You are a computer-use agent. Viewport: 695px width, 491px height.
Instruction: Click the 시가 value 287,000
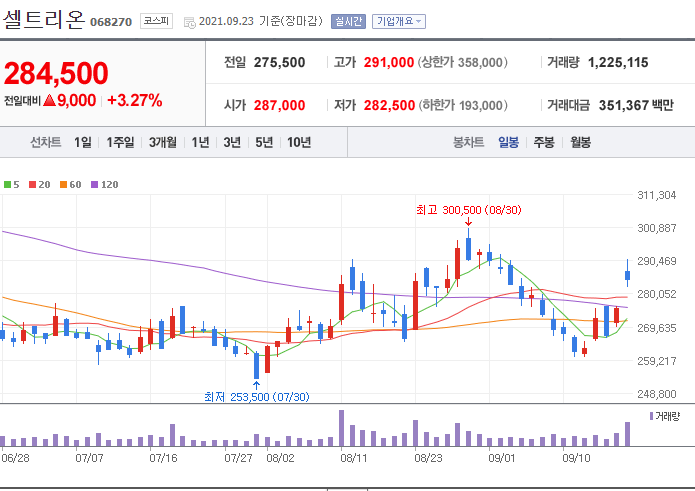pyautogui.click(x=279, y=105)
